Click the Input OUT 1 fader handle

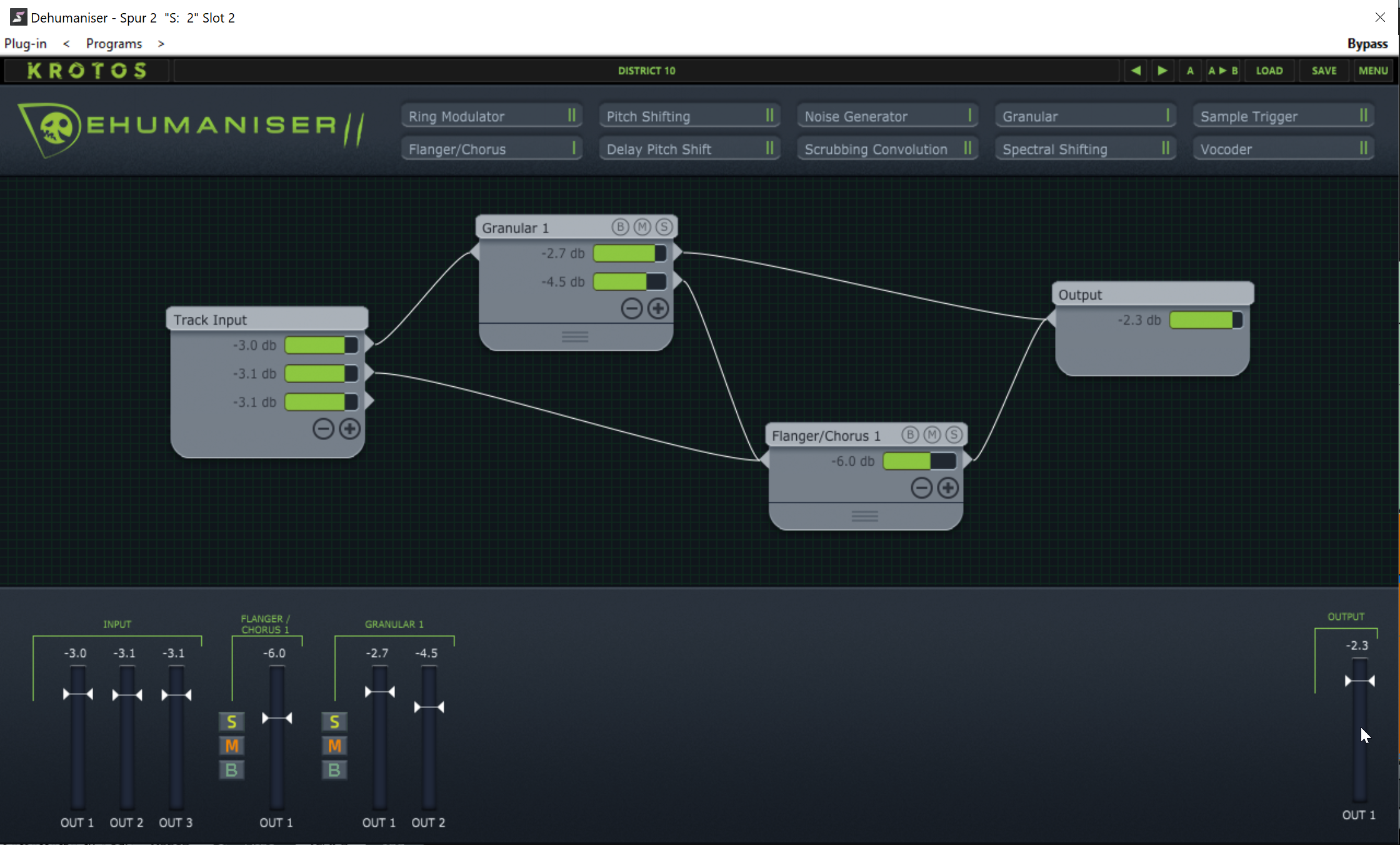[x=78, y=694]
